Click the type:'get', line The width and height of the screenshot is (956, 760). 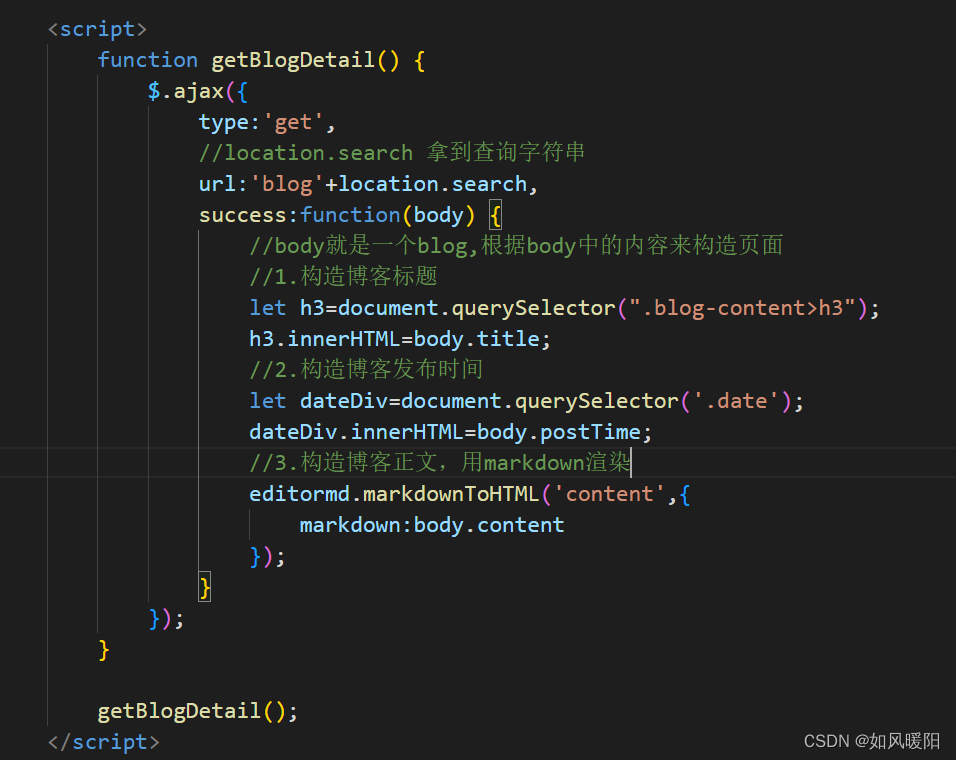(266, 123)
